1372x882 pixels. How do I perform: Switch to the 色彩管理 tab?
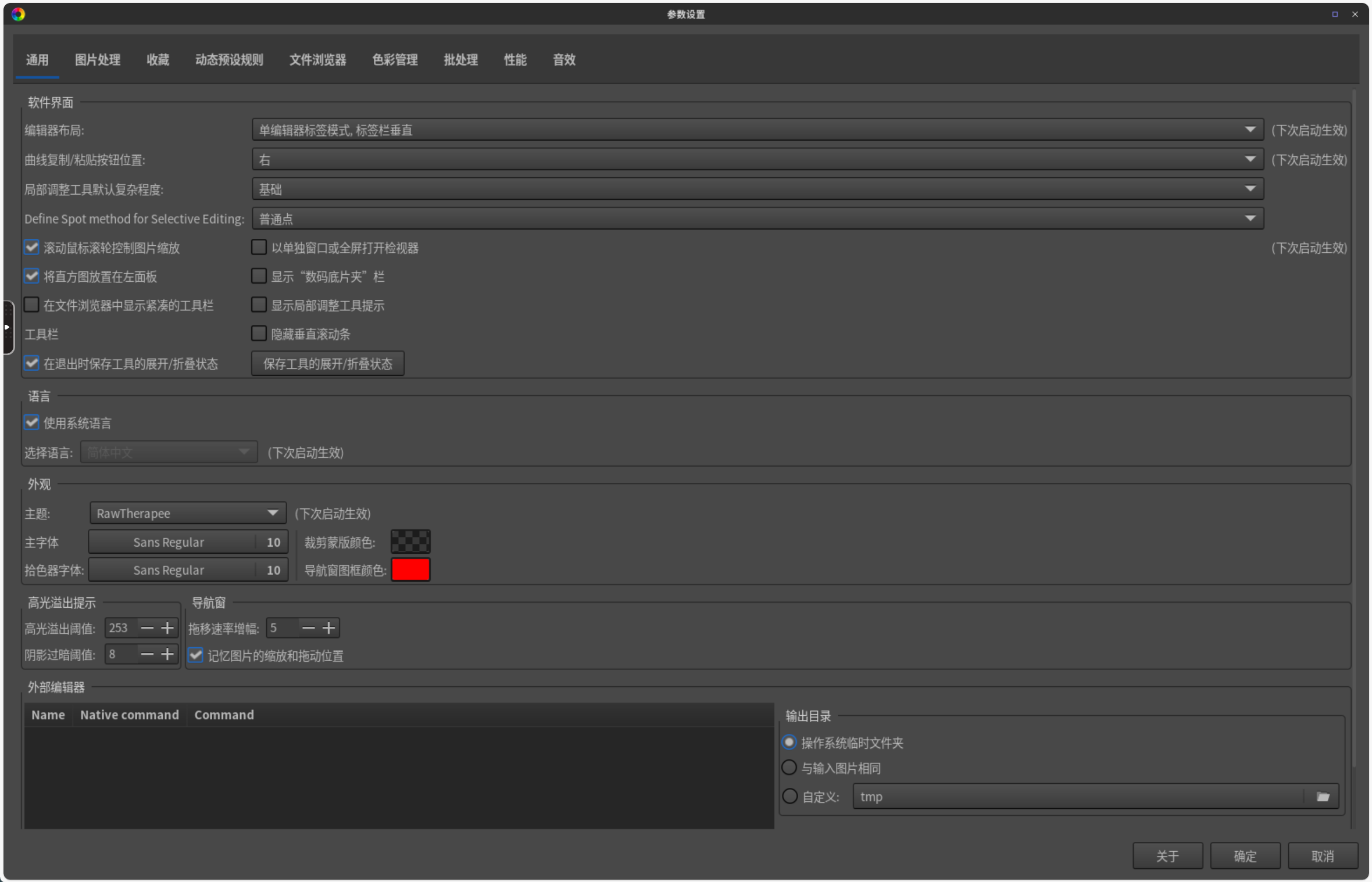[395, 60]
